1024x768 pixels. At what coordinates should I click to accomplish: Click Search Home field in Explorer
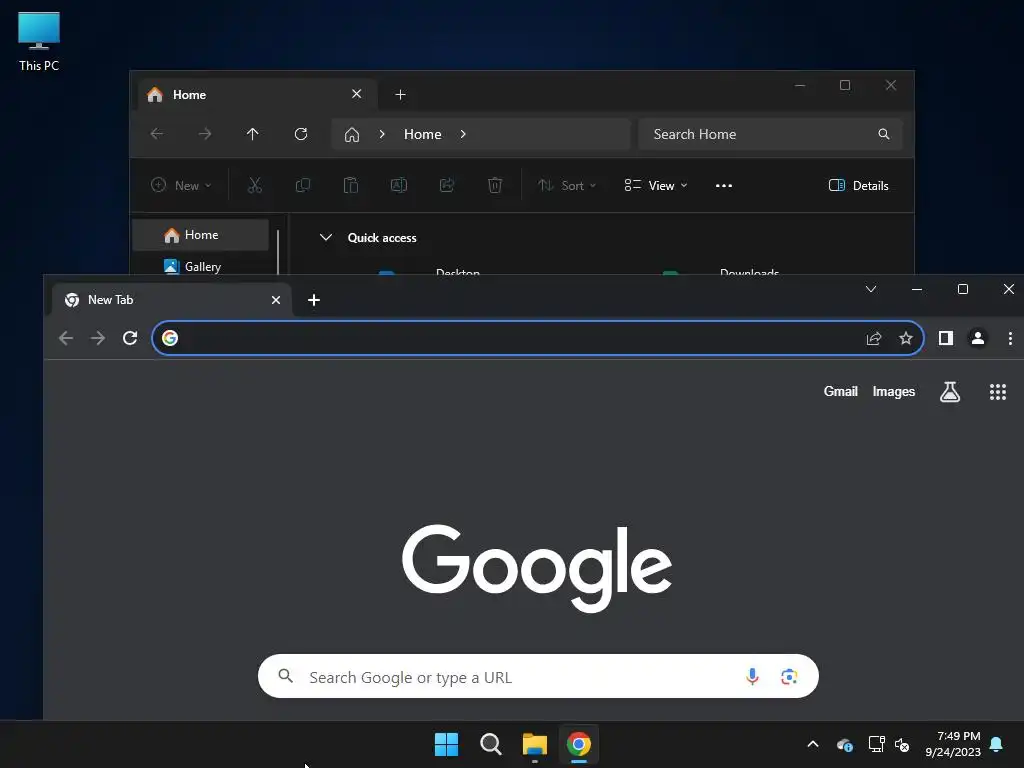click(771, 134)
